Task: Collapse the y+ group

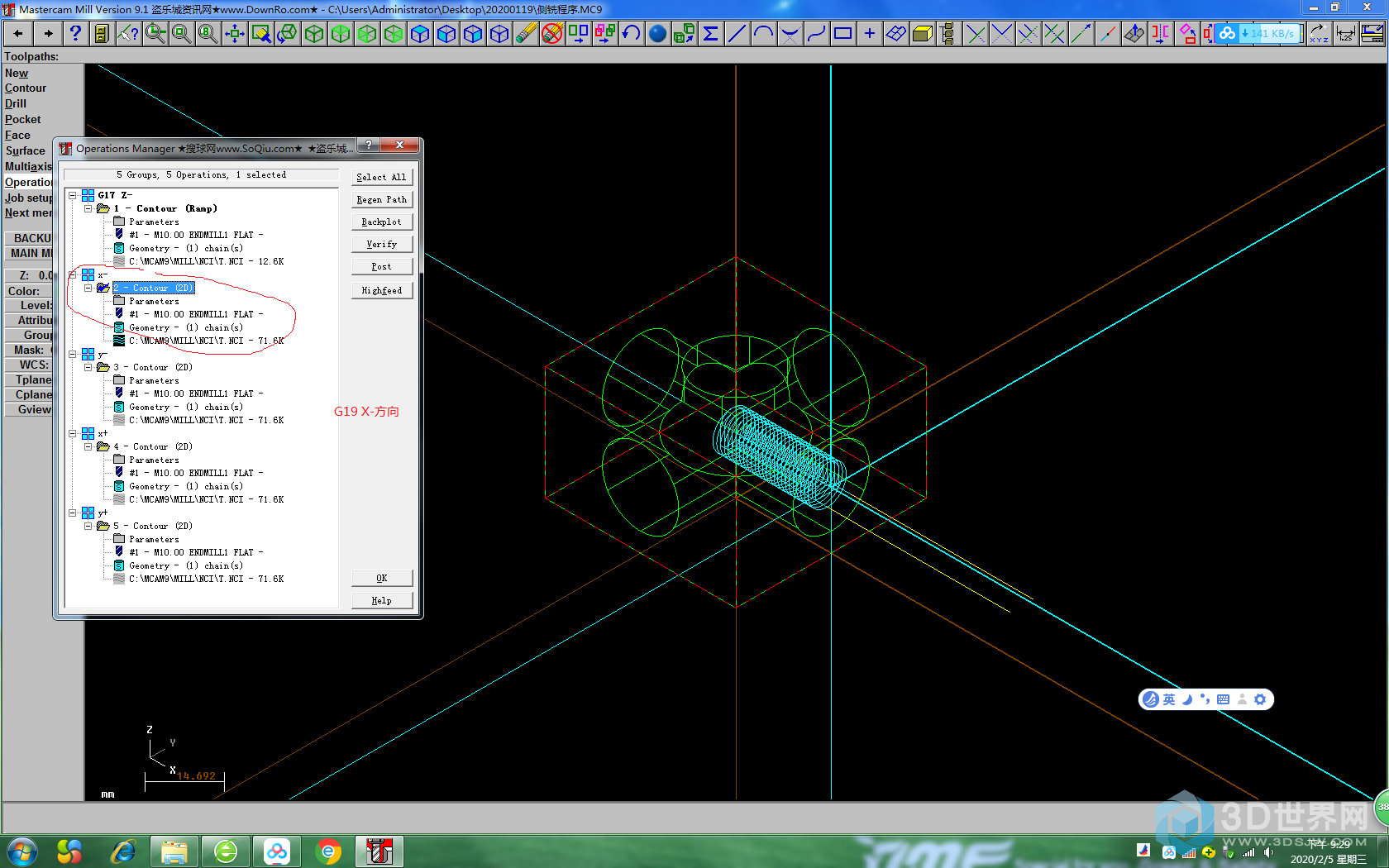Action: tap(73, 513)
